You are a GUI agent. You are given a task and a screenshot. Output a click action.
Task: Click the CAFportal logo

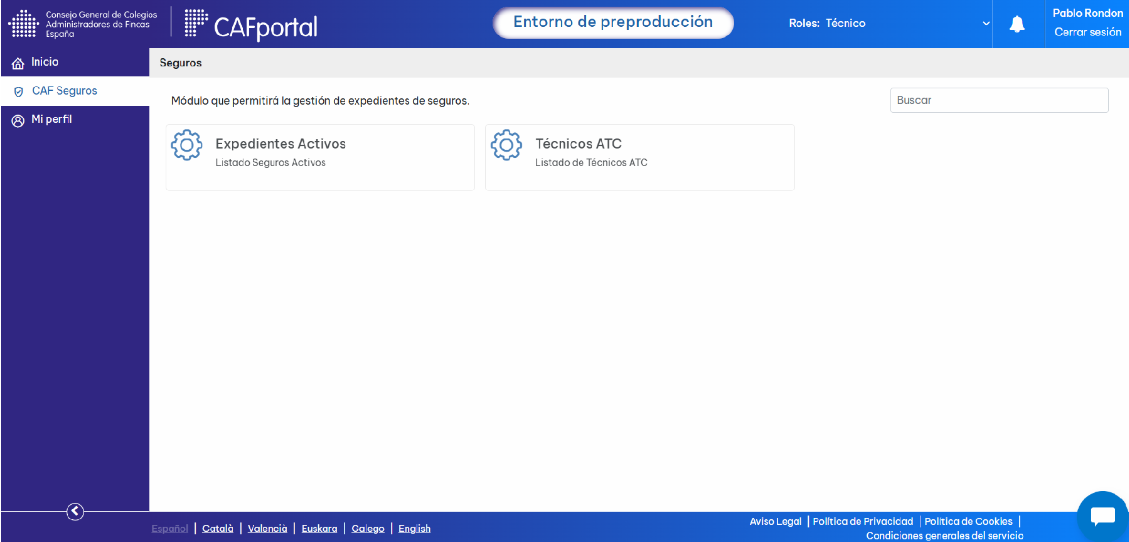click(x=251, y=24)
